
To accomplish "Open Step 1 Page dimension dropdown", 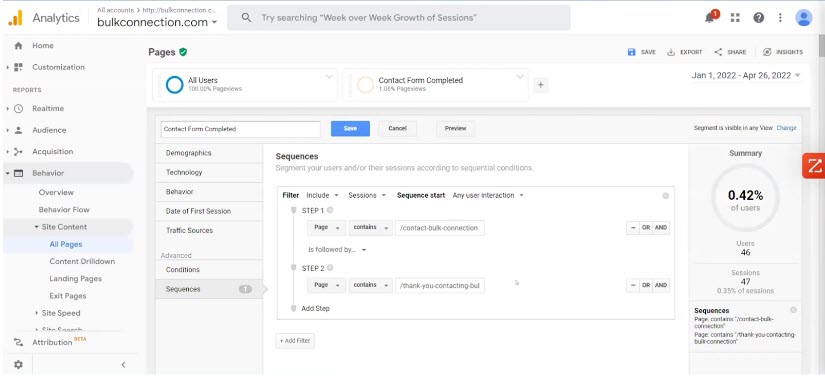I will click(x=327, y=228).
